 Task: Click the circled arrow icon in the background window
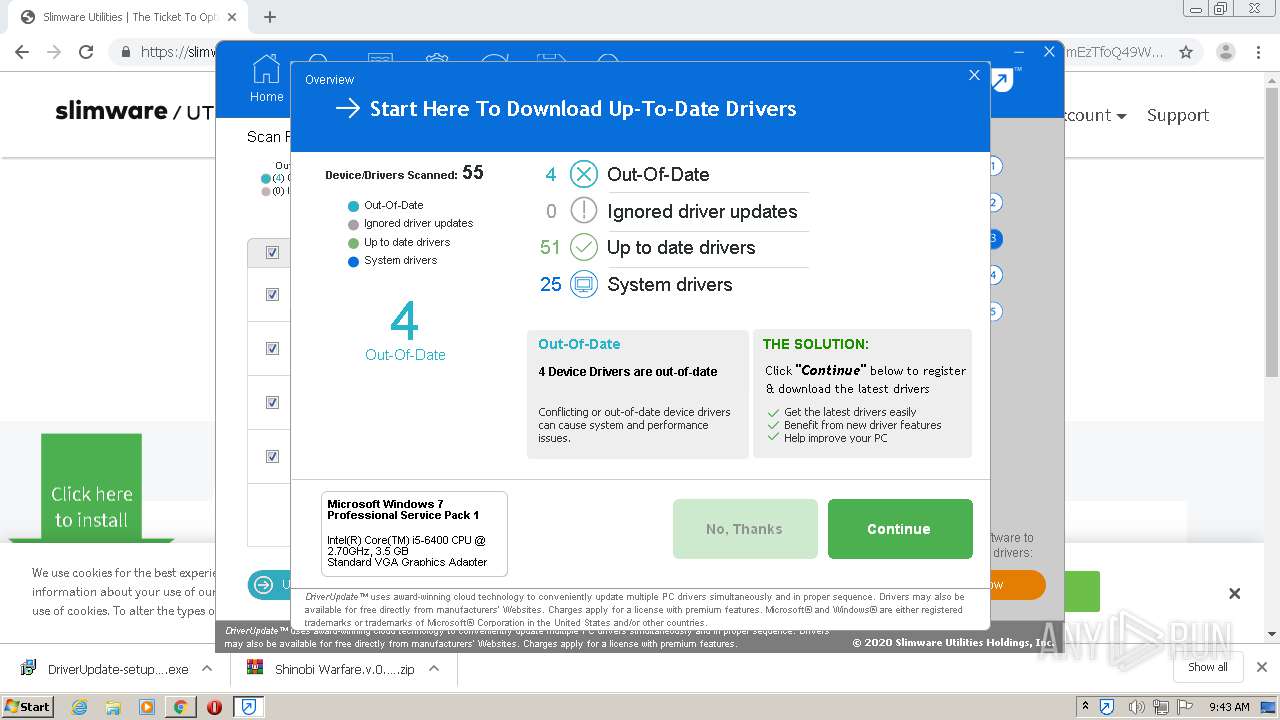coord(264,585)
